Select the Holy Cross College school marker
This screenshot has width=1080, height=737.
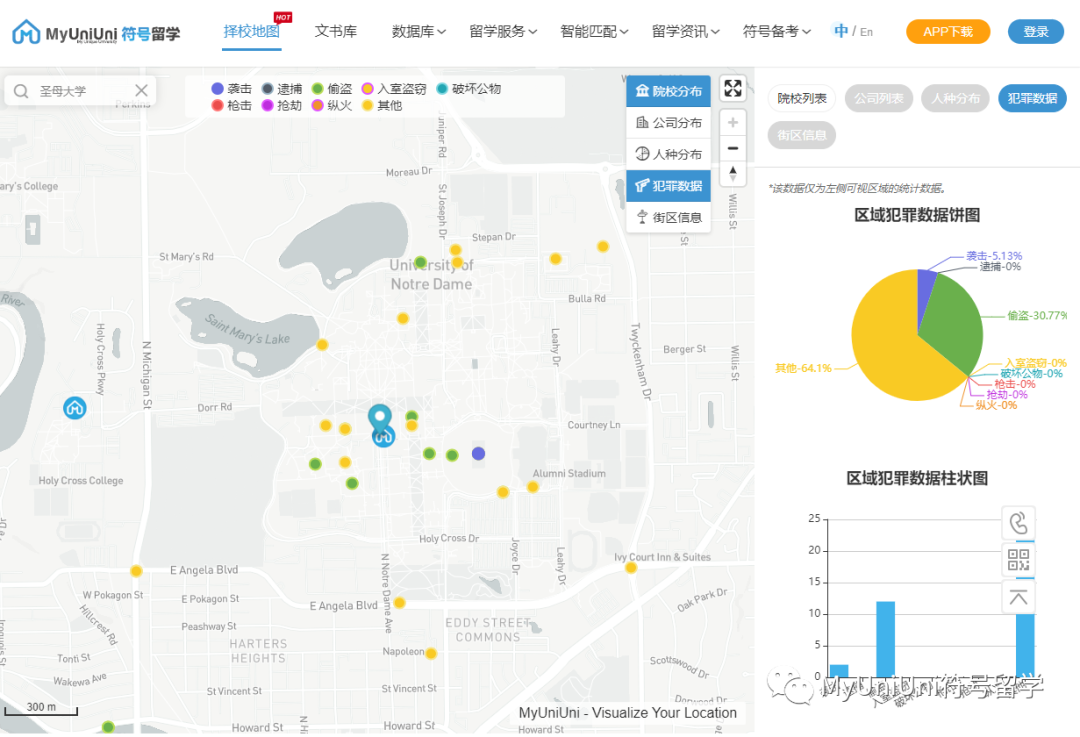[74, 408]
